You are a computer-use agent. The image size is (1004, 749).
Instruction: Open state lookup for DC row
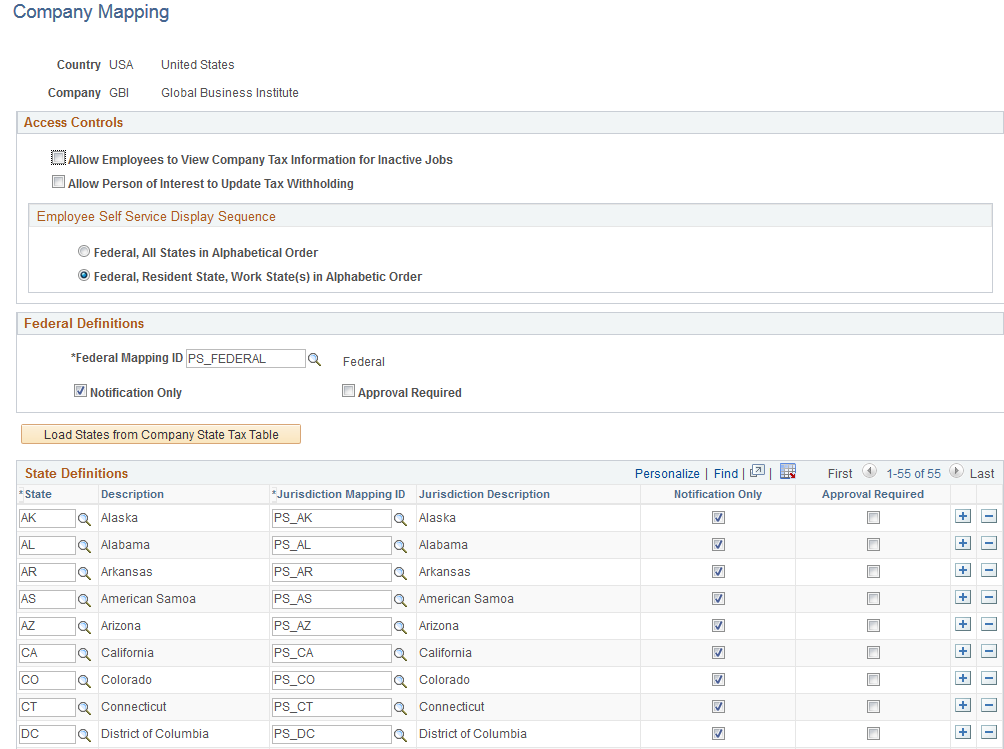pyautogui.click(x=84, y=735)
